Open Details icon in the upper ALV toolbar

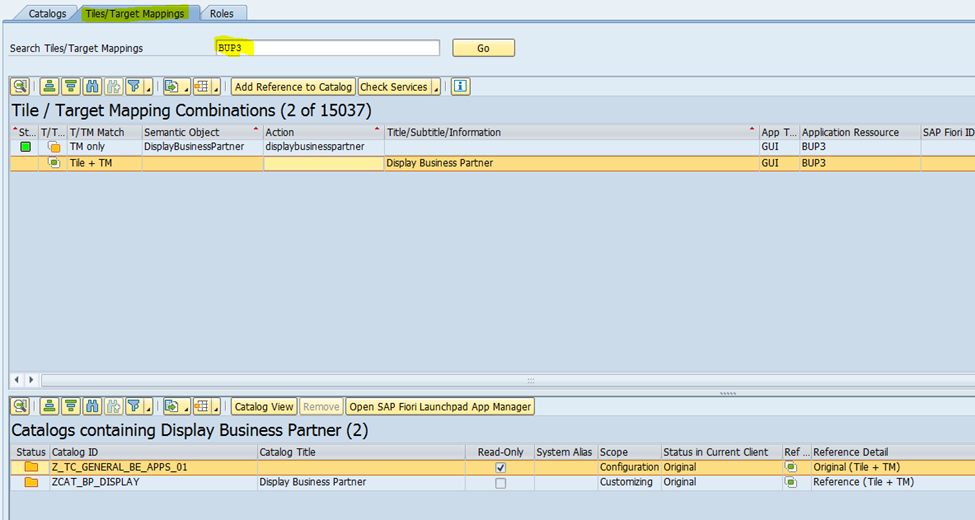click(20, 86)
